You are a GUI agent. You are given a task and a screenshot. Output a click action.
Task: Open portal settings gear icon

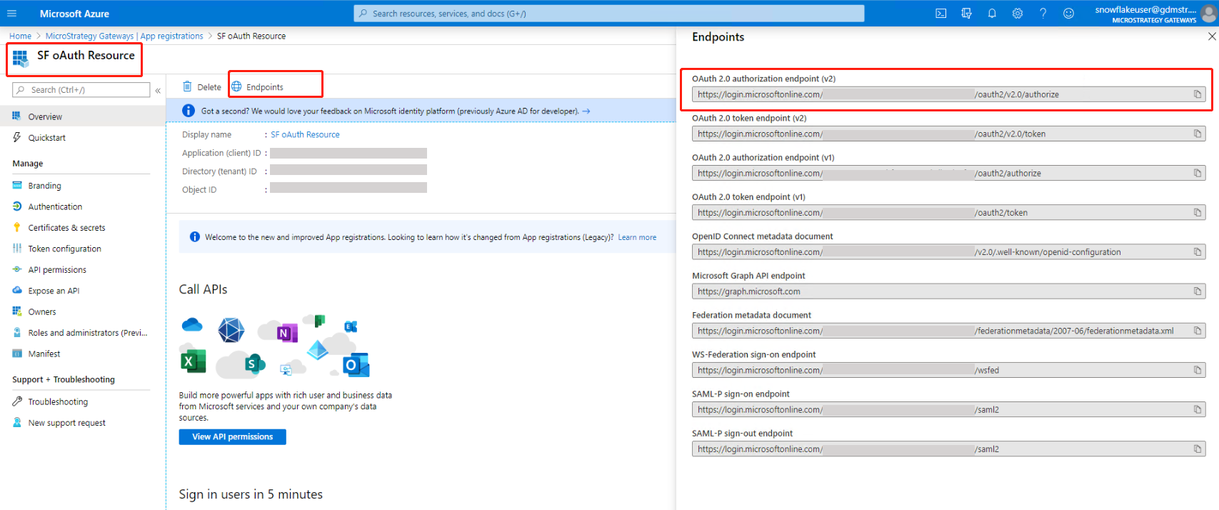click(x=1017, y=14)
